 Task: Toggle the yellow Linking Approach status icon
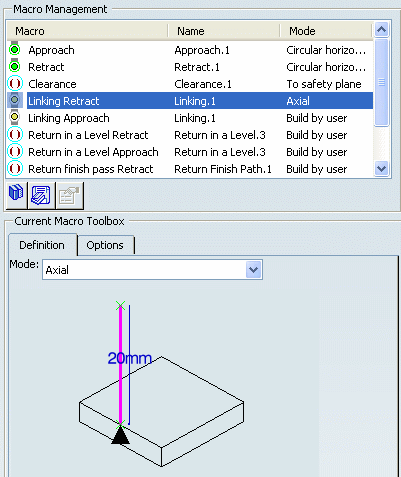[15, 118]
